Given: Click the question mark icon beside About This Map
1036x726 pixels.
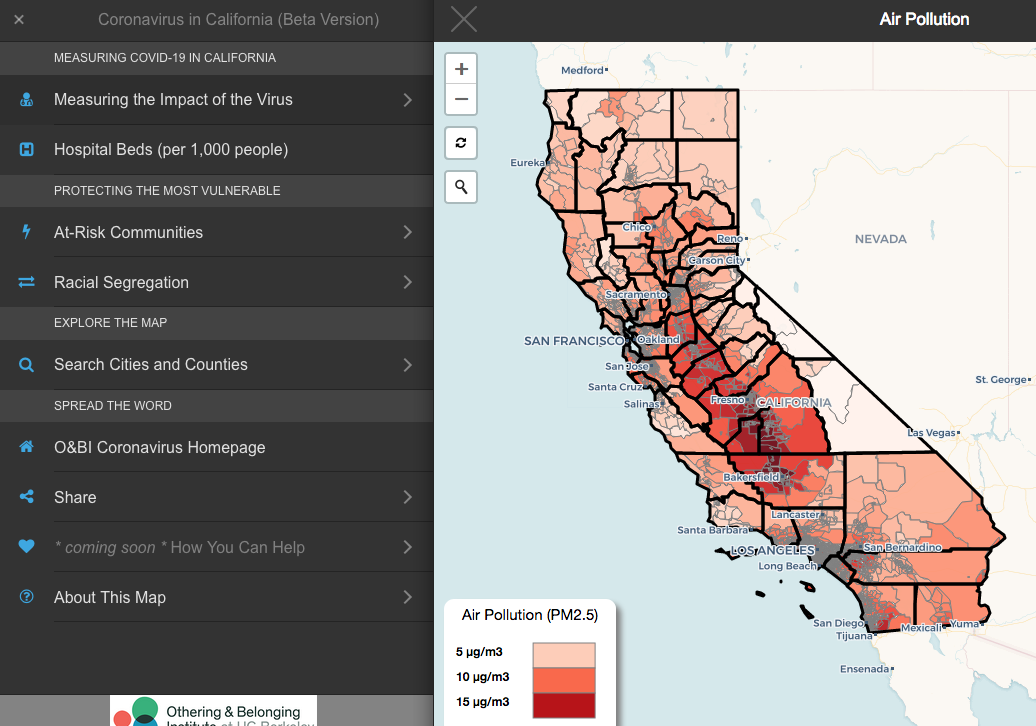Looking at the screenshot, I should (x=26, y=597).
